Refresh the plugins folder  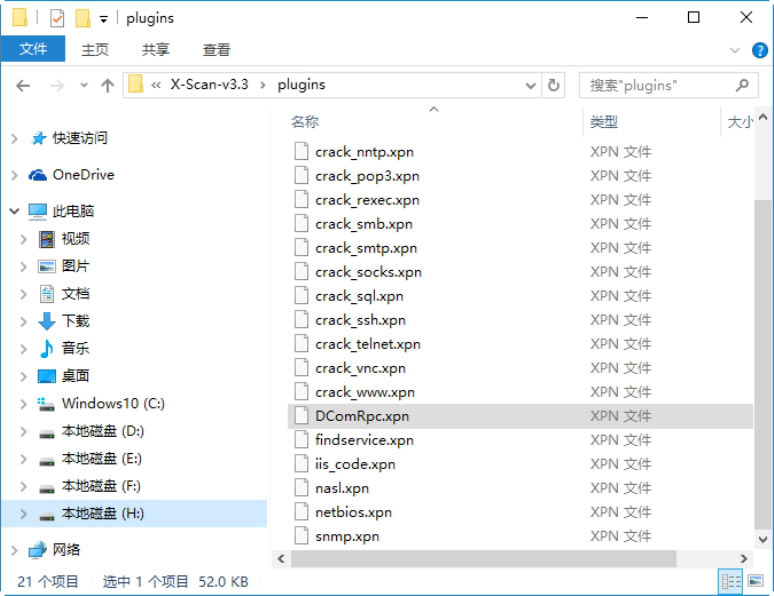pyautogui.click(x=553, y=85)
